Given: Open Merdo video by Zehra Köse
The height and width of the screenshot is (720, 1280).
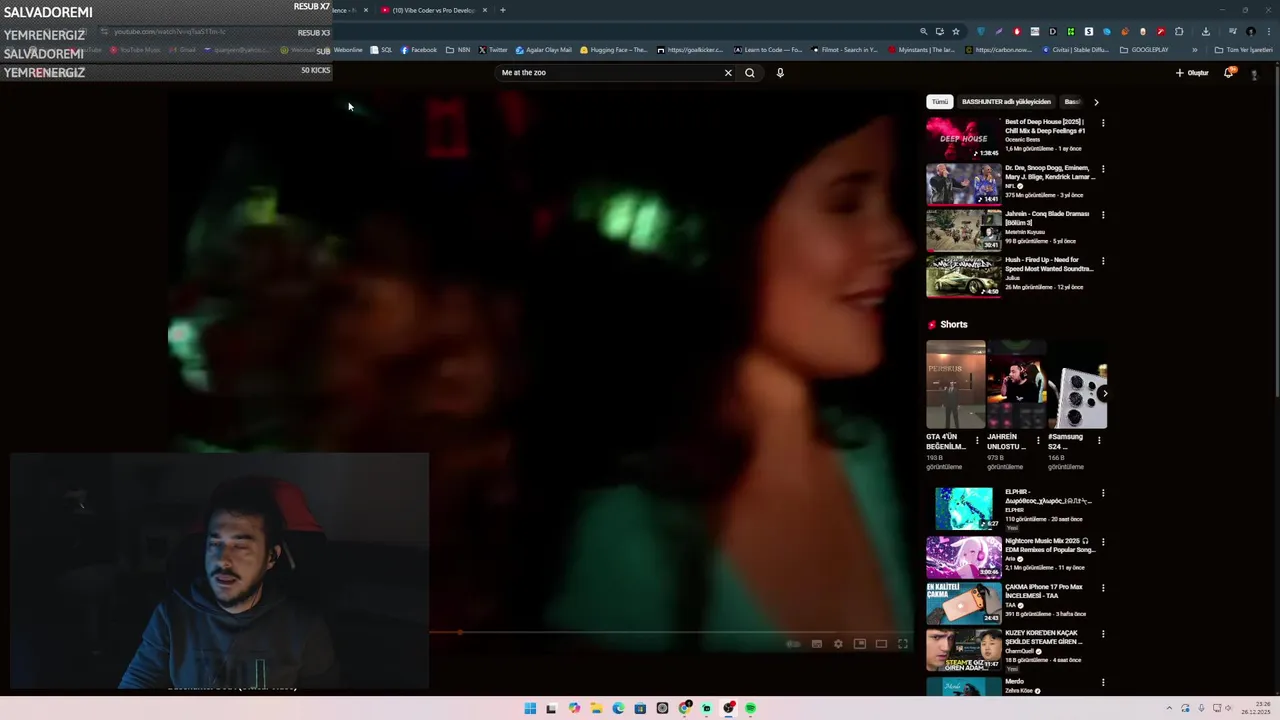Looking at the screenshot, I should [963, 686].
